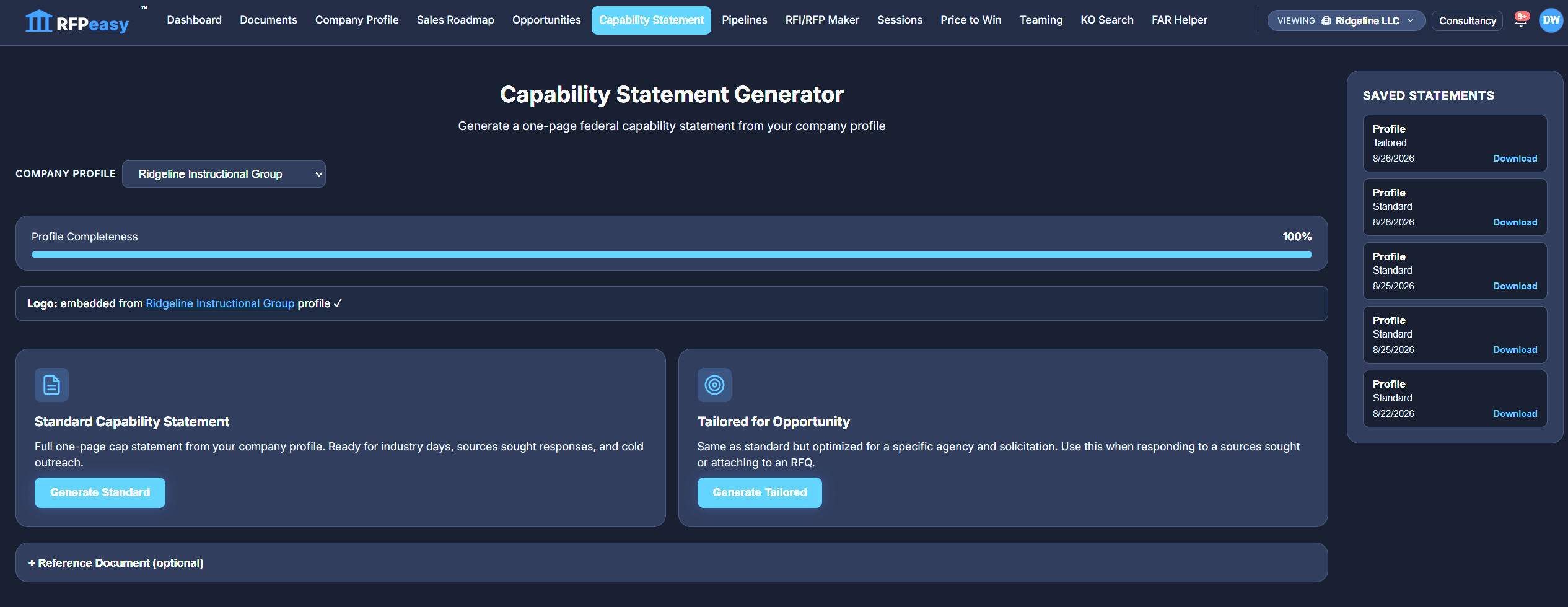Click the Generate Tailored button
Image resolution: width=1568 pixels, height=607 pixels.
pos(760,492)
